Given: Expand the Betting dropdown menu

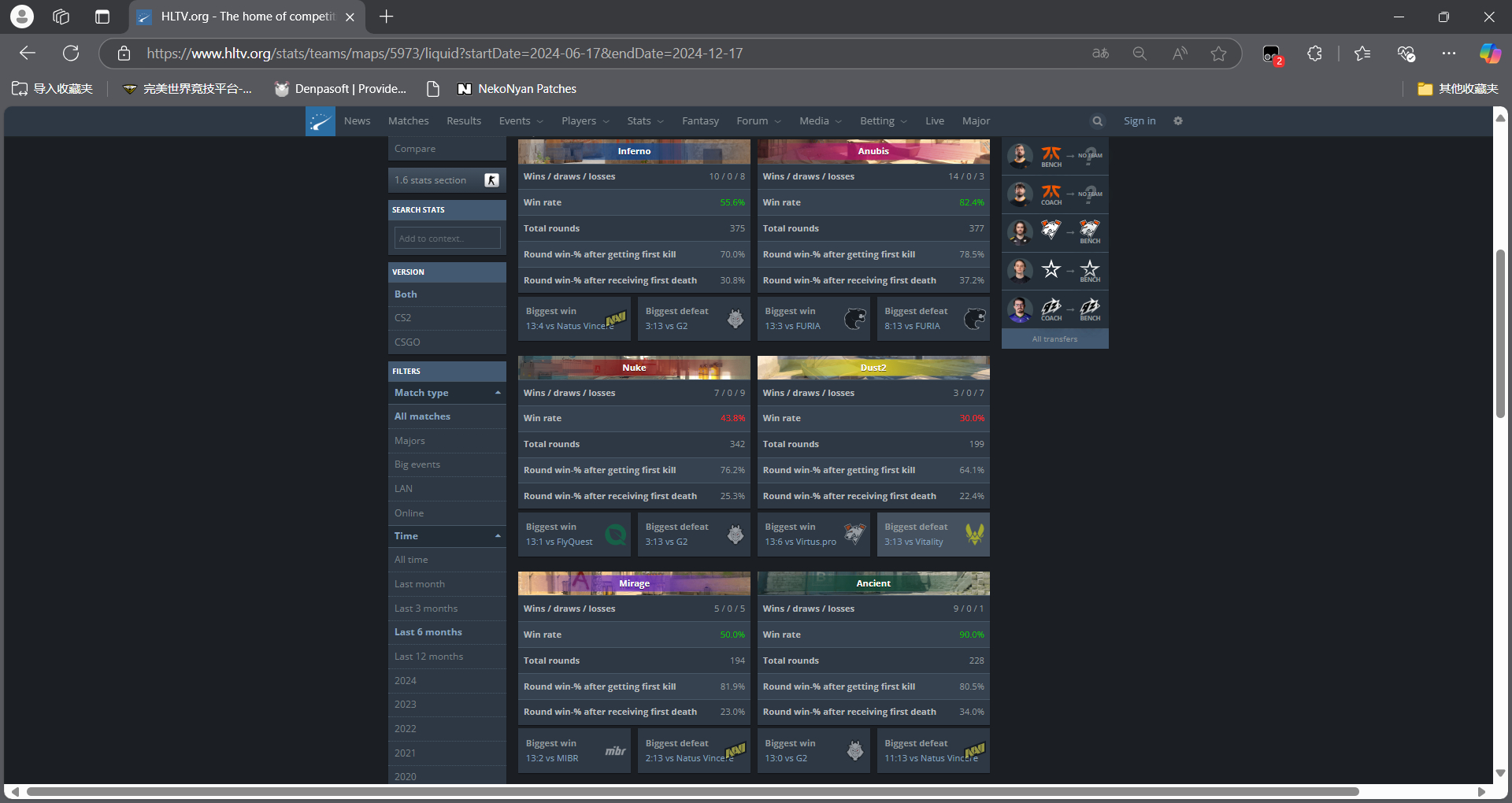Looking at the screenshot, I should 884,121.
